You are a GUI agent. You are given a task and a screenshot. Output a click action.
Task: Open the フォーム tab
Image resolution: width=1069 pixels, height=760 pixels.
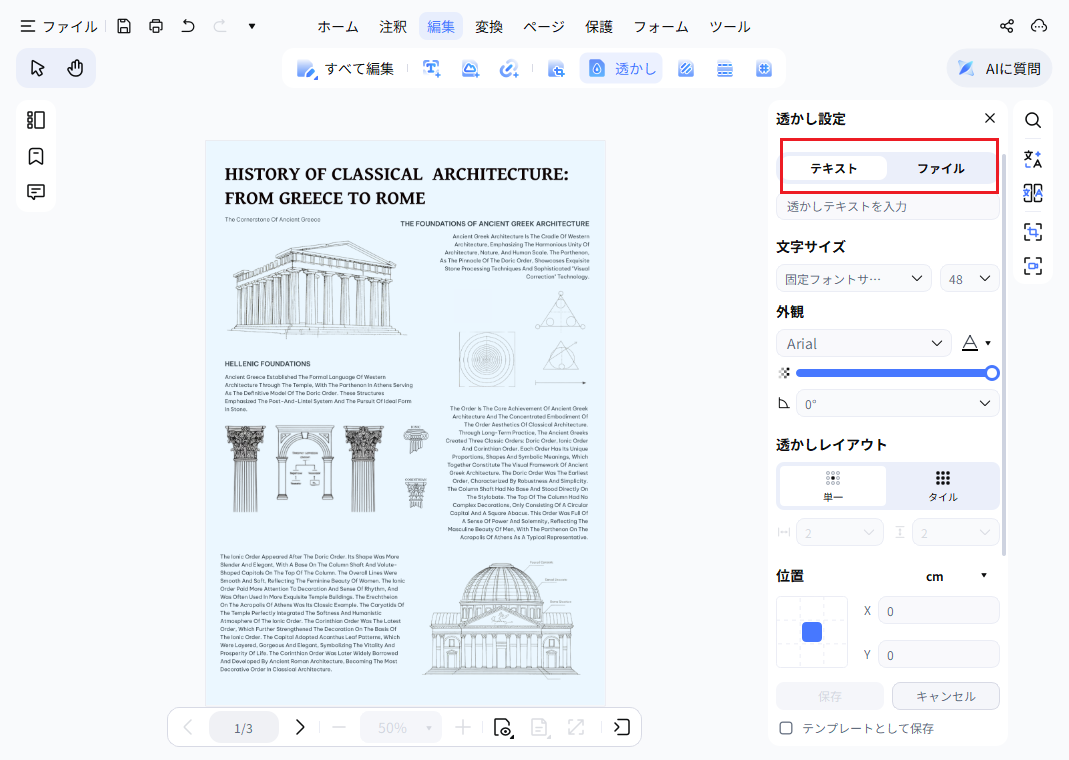(x=661, y=27)
